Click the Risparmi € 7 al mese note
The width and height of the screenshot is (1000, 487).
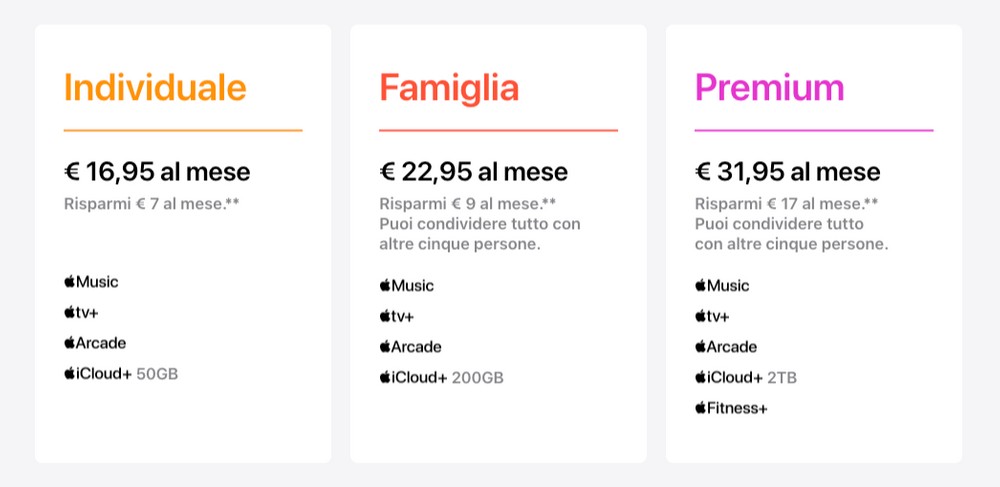tap(152, 204)
